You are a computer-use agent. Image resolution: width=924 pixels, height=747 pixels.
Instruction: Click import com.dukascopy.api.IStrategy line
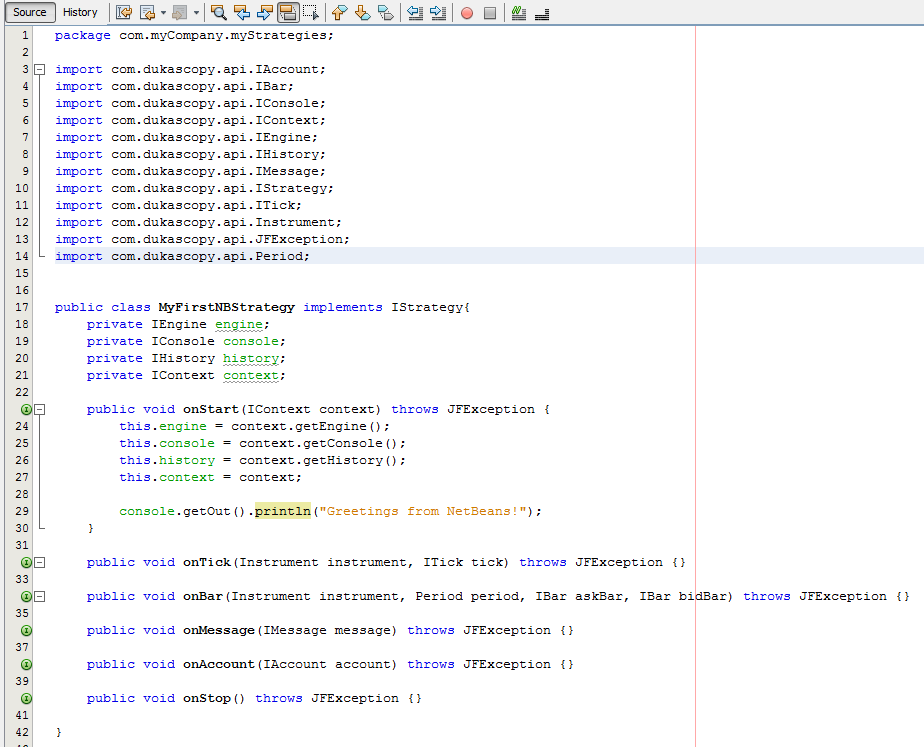[x=194, y=188]
